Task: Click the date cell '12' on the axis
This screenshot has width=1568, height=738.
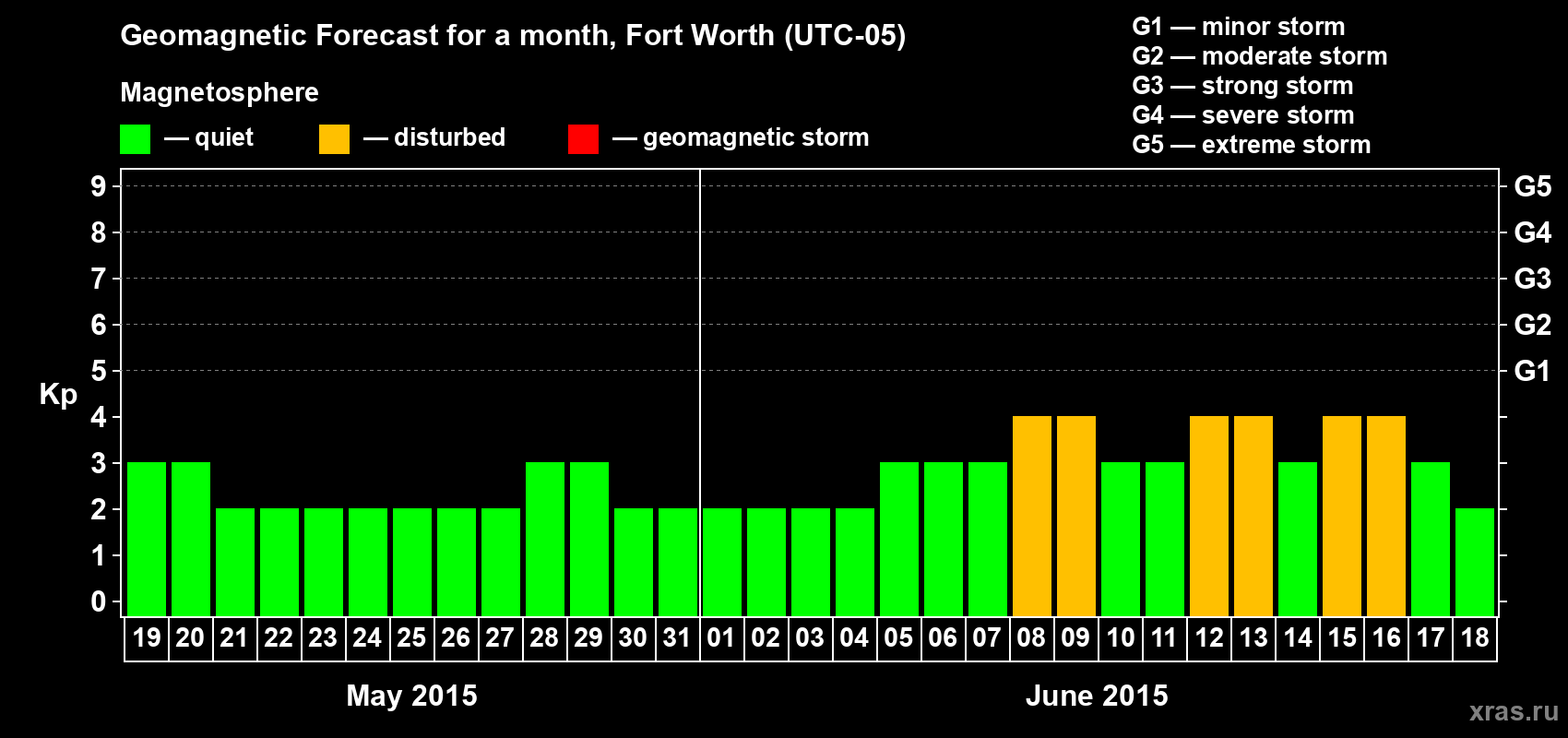Action: (1209, 638)
